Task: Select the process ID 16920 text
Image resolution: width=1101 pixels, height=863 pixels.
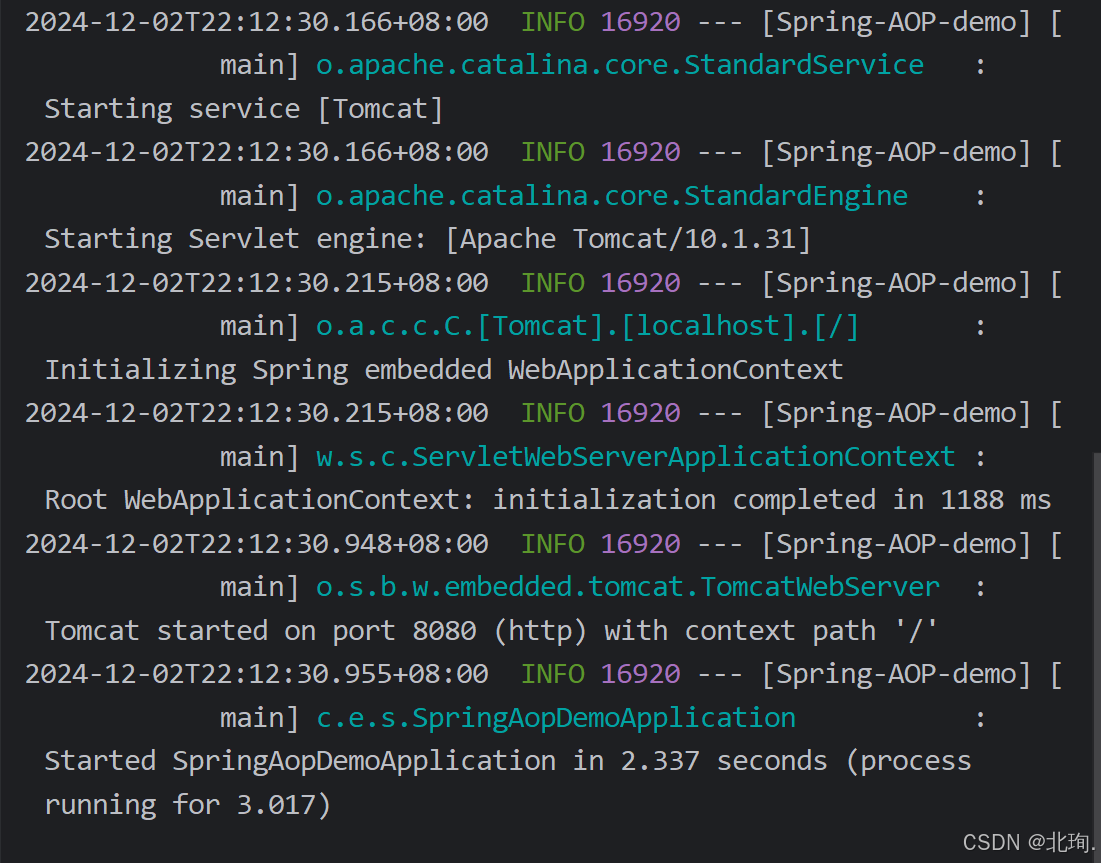Action: tap(640, 21)
